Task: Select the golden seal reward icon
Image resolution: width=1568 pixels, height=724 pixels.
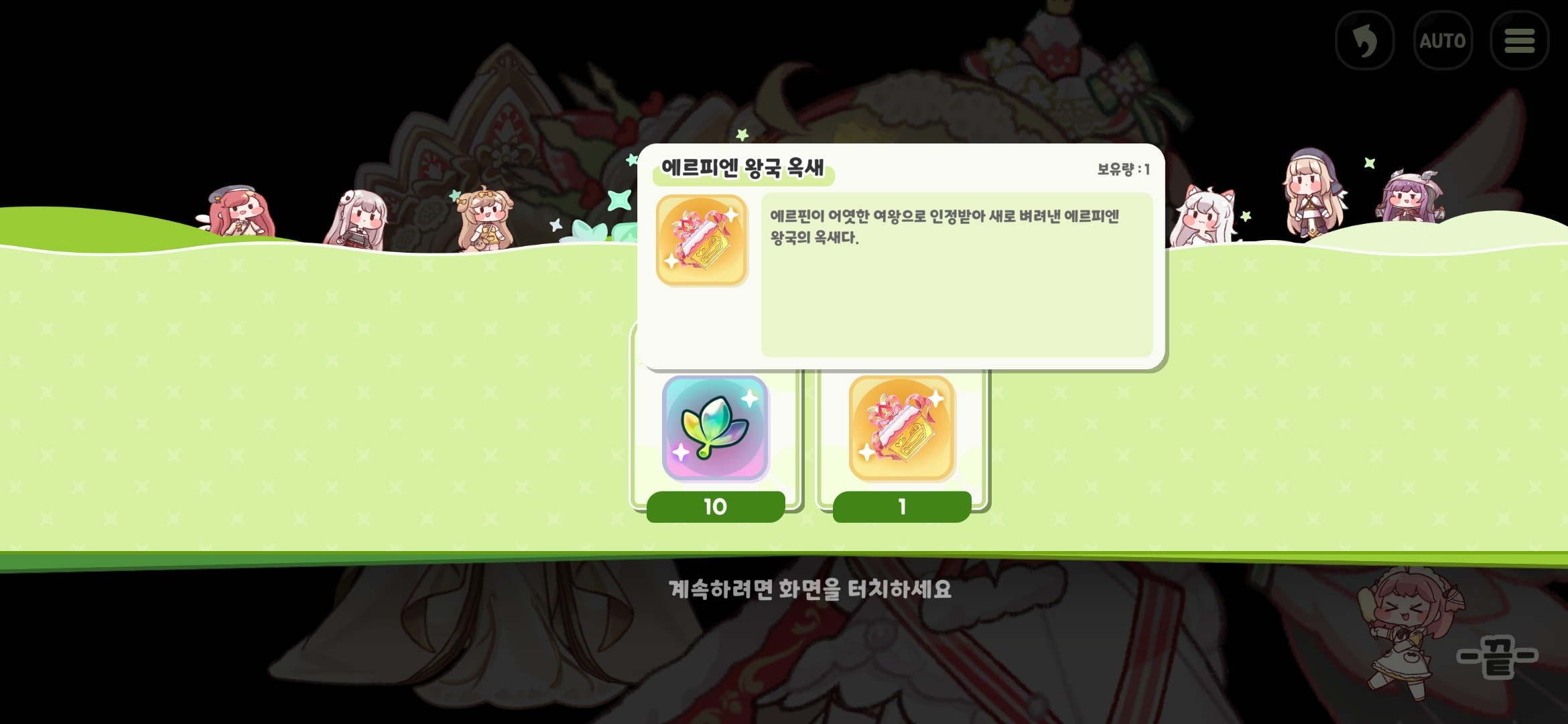Action: 902,428
